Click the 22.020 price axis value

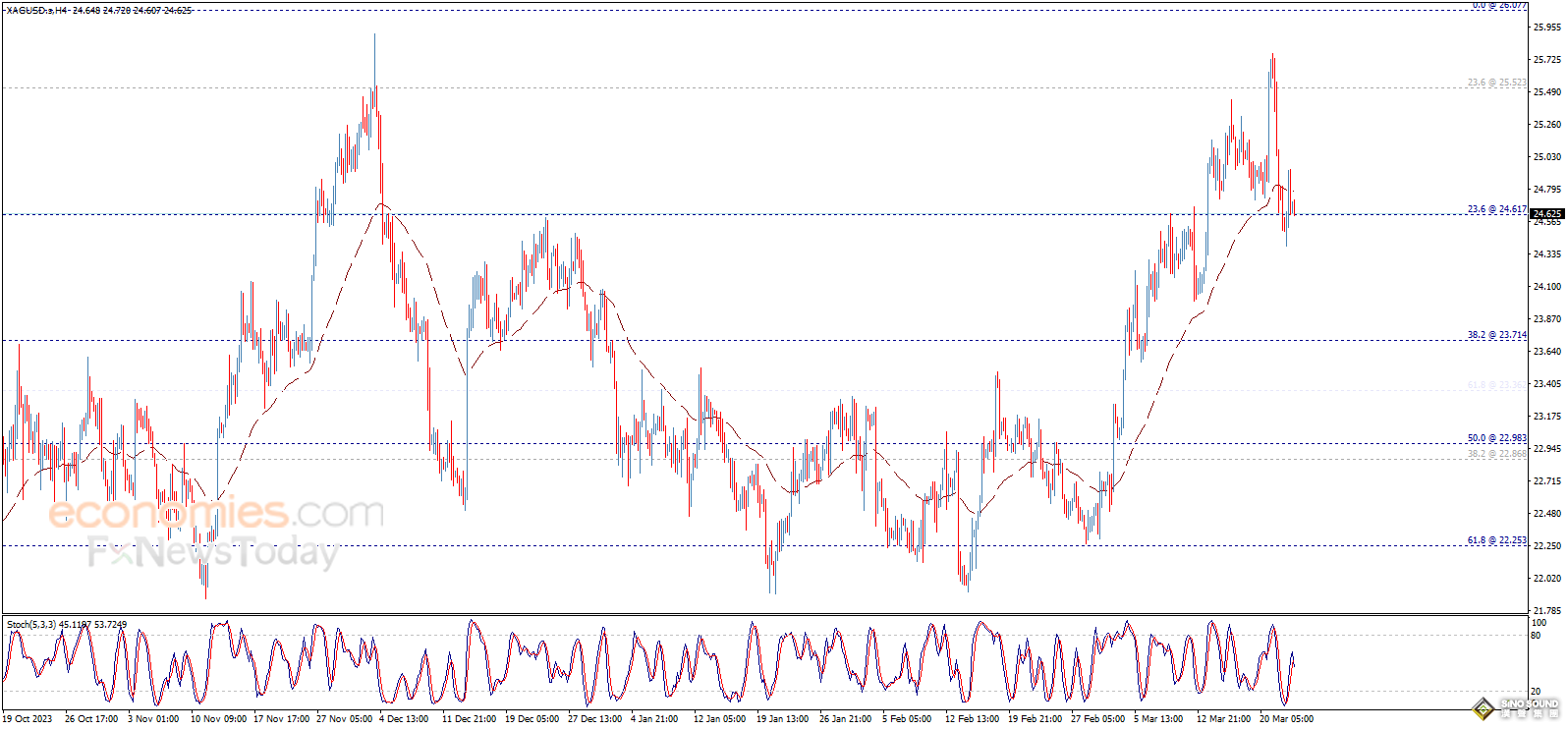[x=1546, y=578]
